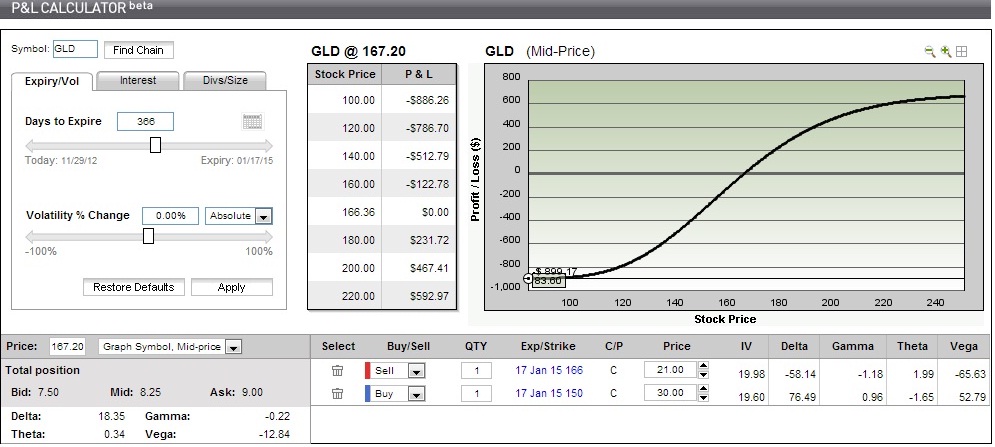Switch to the Interest tab

pyautogui.click(x=138, y=81)
